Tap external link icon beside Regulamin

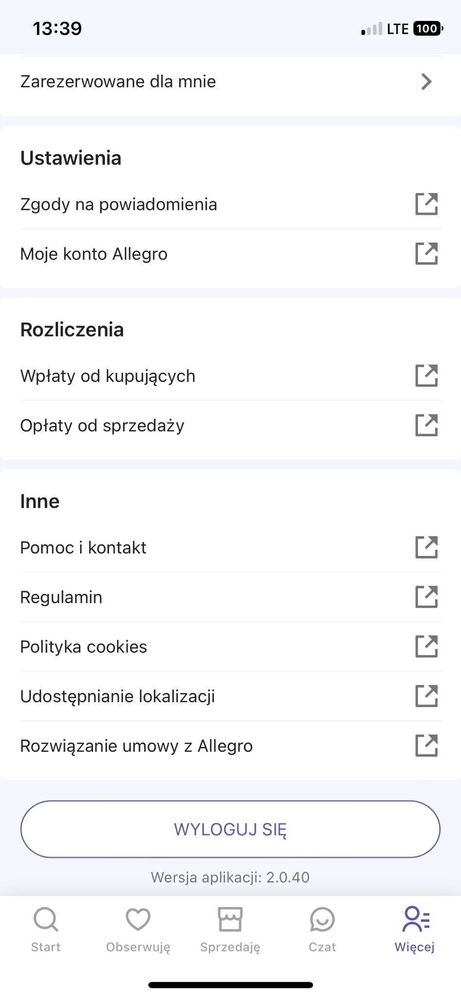click(427, 597)
